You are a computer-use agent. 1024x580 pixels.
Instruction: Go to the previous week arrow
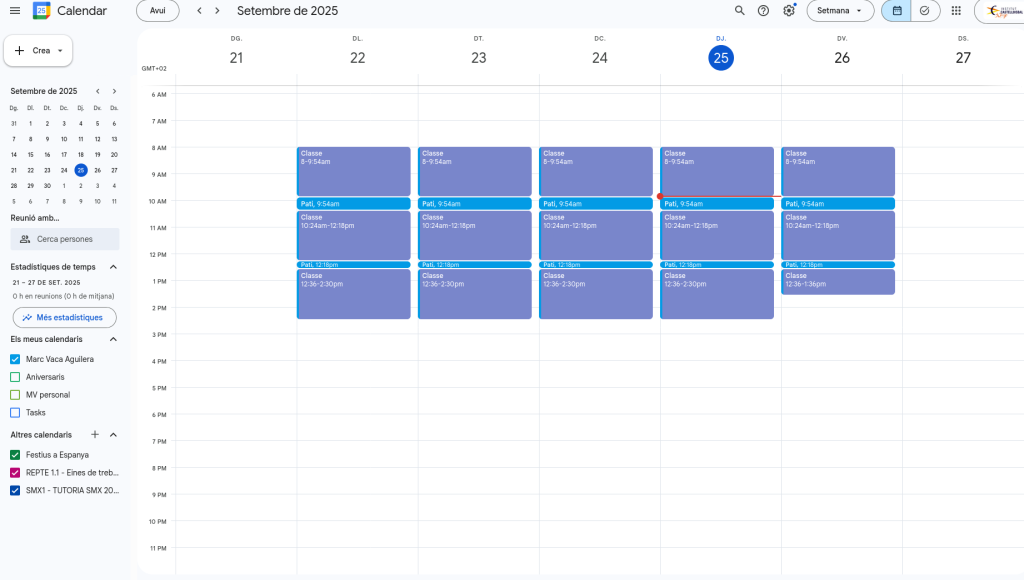(199, 11)
